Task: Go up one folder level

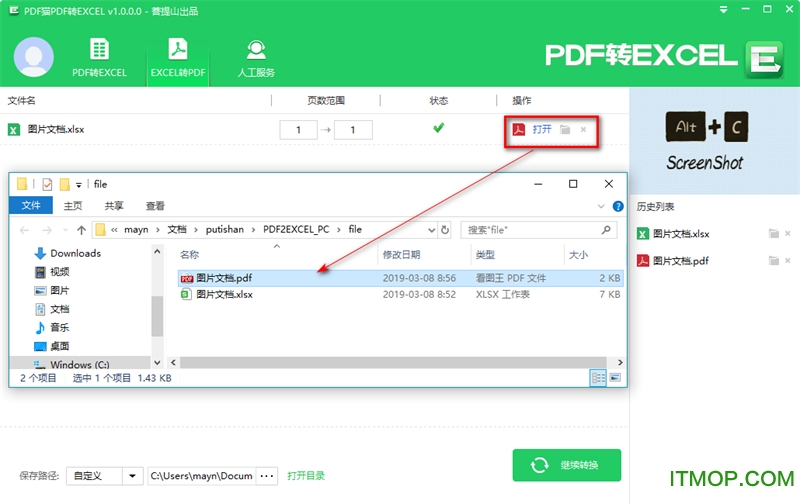Action: tap(81, 230)
